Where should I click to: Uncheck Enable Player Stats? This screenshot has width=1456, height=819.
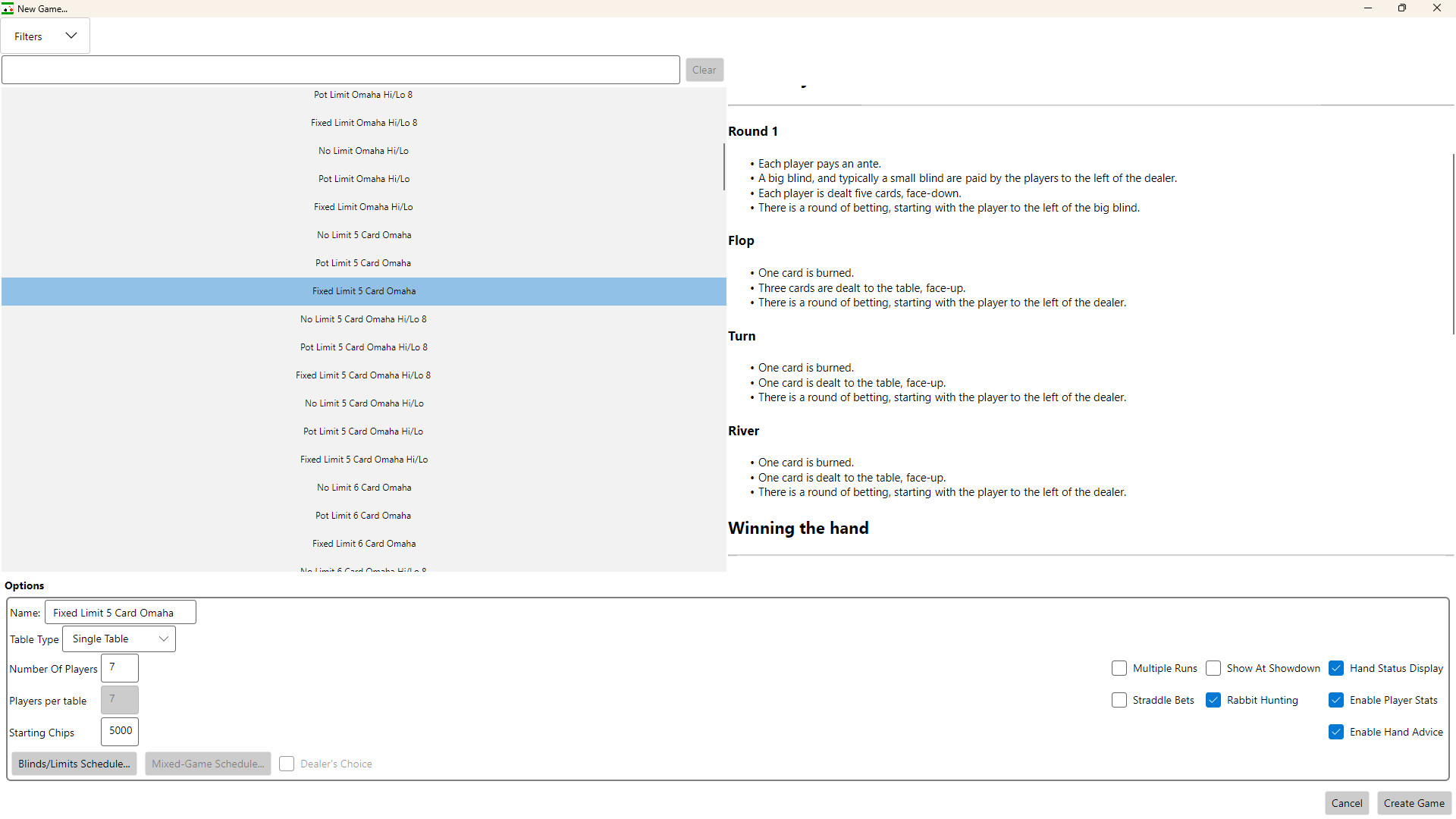pyautogui.click(x=1336, y=700)
